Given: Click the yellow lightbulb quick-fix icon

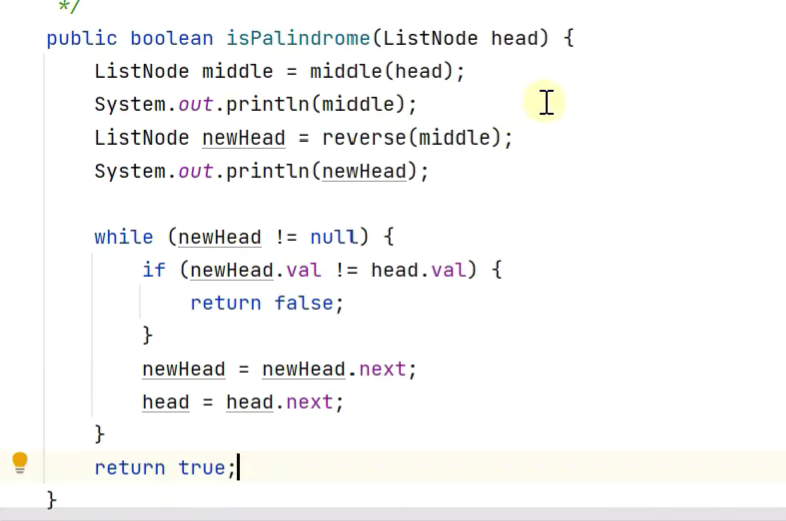Looking at the screenshot, I should (x=20, y=462).
